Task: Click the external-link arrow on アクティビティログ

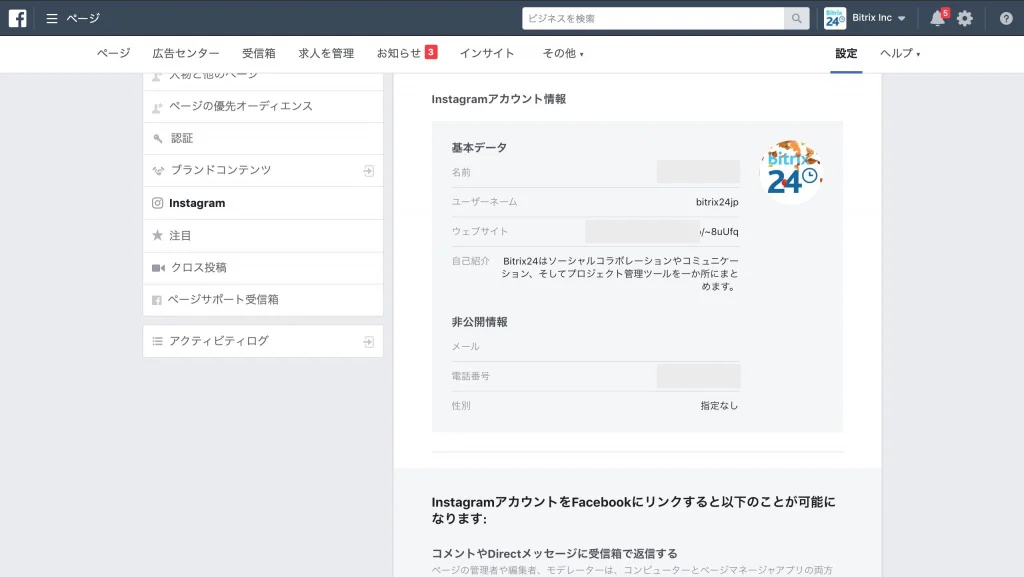Action: 371,340
